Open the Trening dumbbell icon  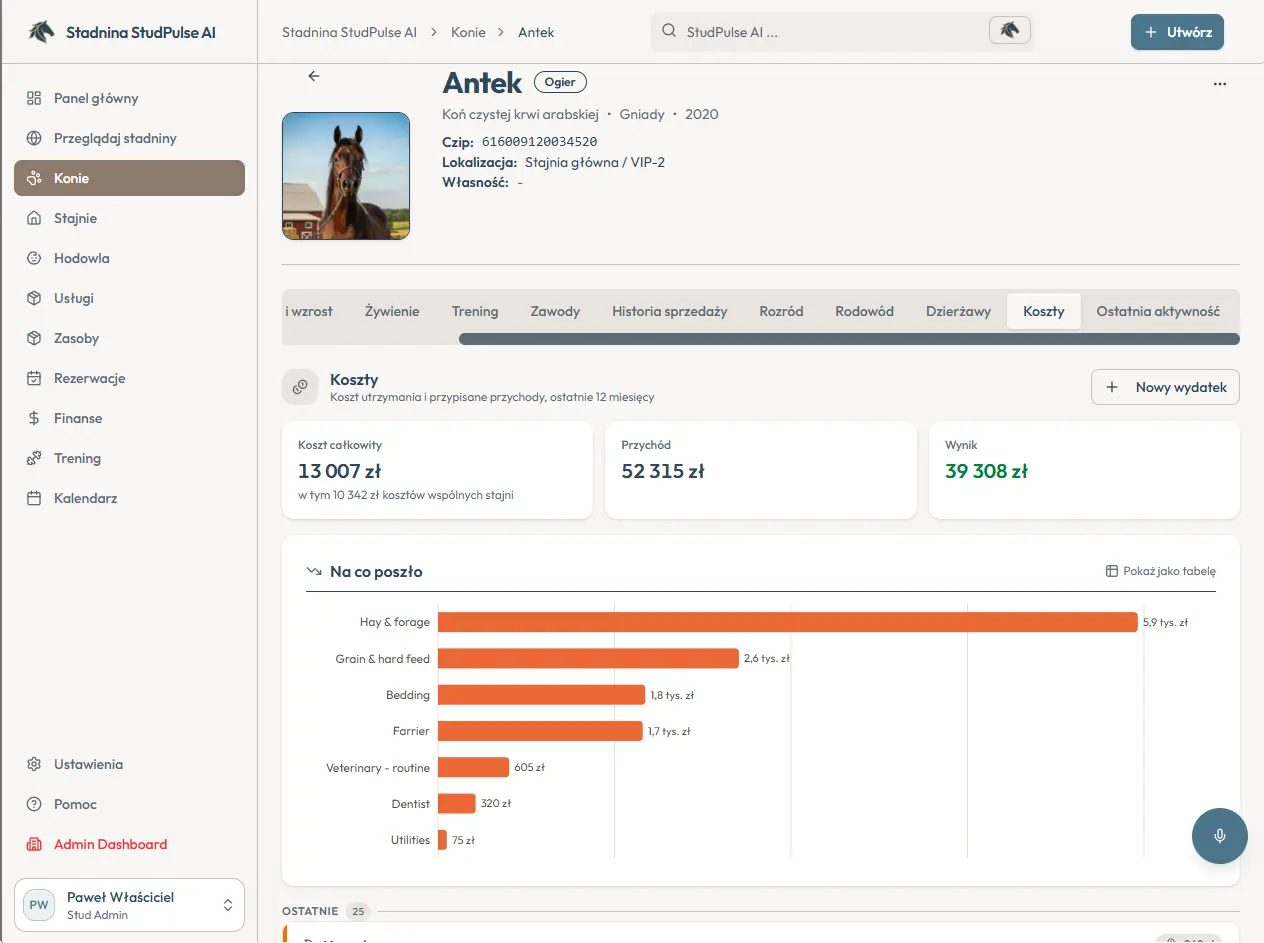(x=34, y=458)
